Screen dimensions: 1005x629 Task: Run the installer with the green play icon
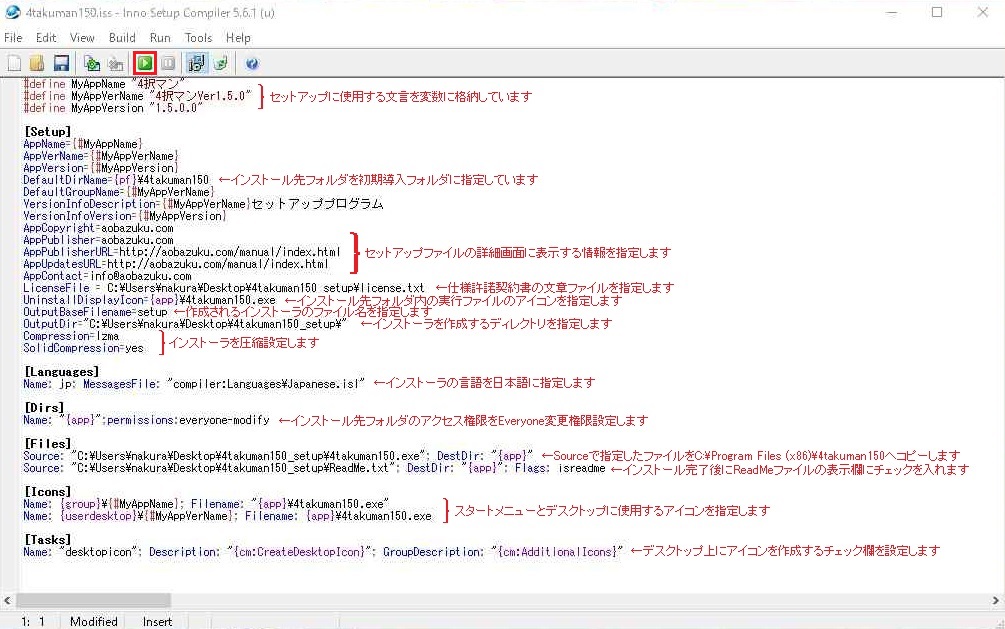(x=145, y=63)
